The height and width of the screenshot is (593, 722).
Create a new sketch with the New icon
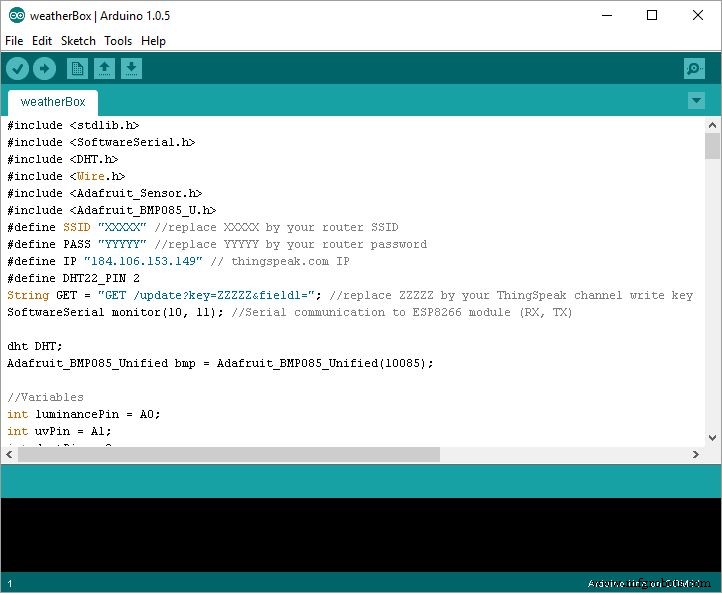pos(77,68)
